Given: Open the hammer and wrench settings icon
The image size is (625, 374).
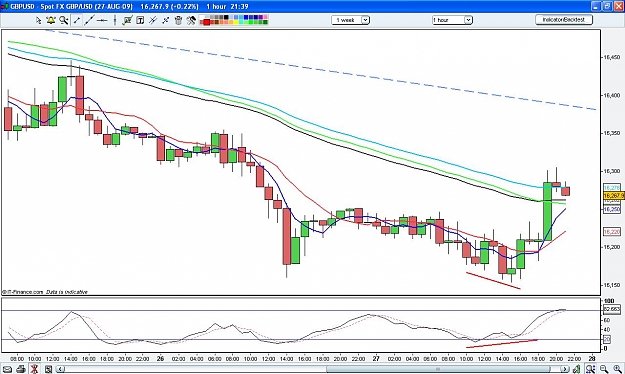Looking at the screenshot, I should point(191,20).
